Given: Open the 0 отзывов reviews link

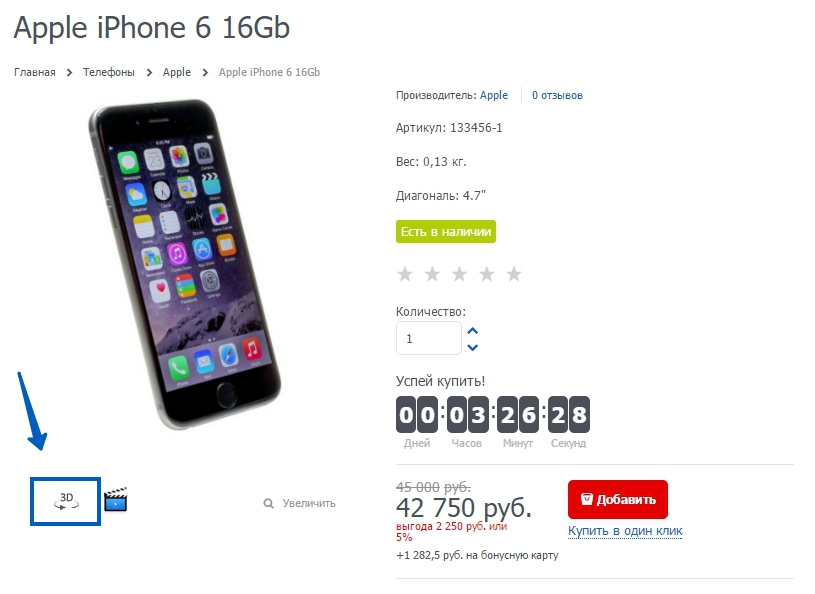Looking at the screenshot, I should pos(557,95).
